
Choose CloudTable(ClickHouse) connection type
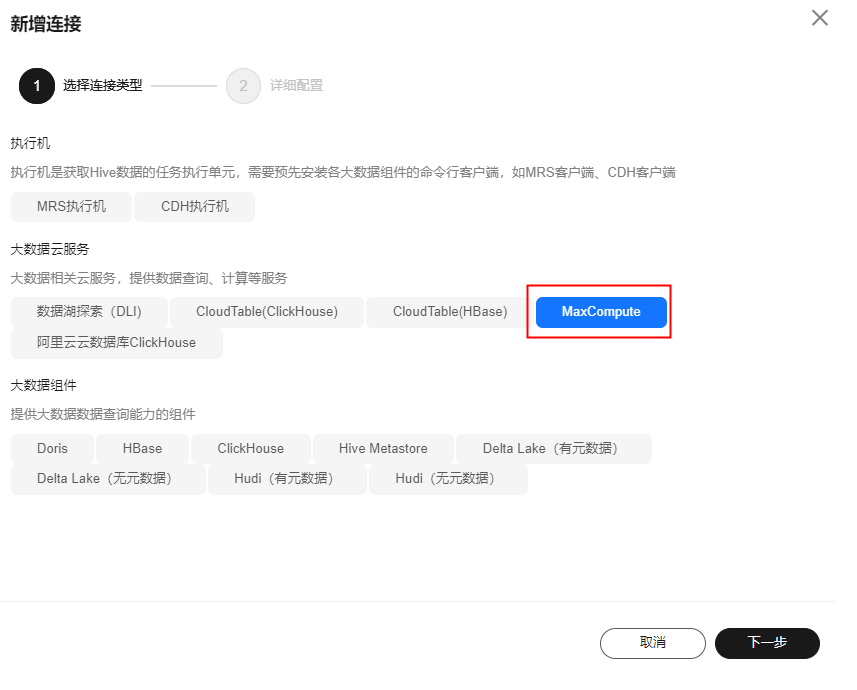[x=267, y=312]
